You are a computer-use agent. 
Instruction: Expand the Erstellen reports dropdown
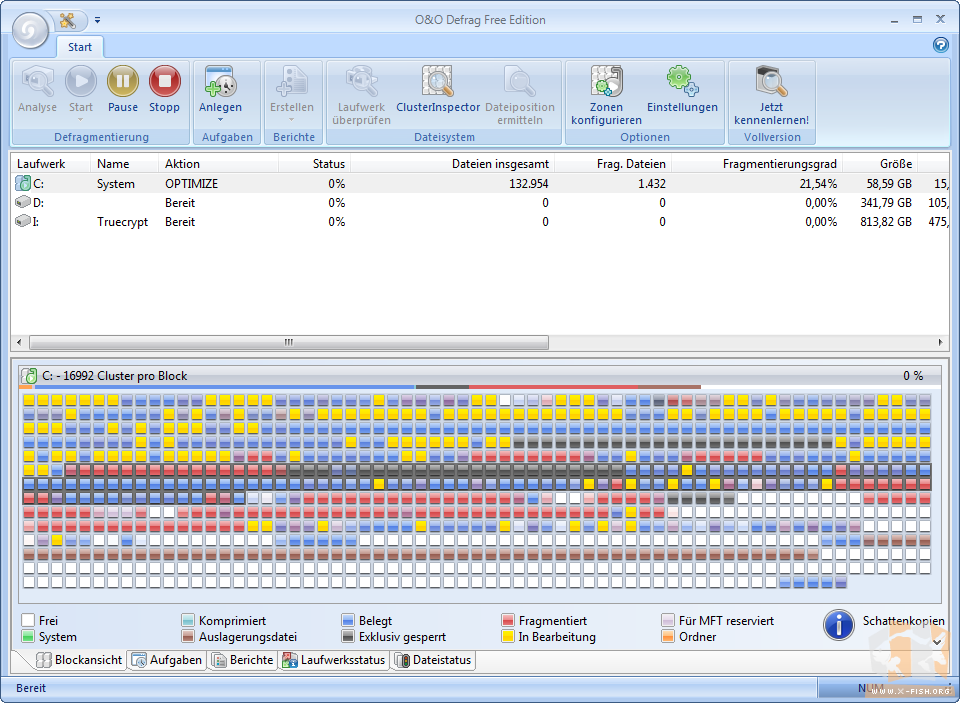tap(292, 119)
